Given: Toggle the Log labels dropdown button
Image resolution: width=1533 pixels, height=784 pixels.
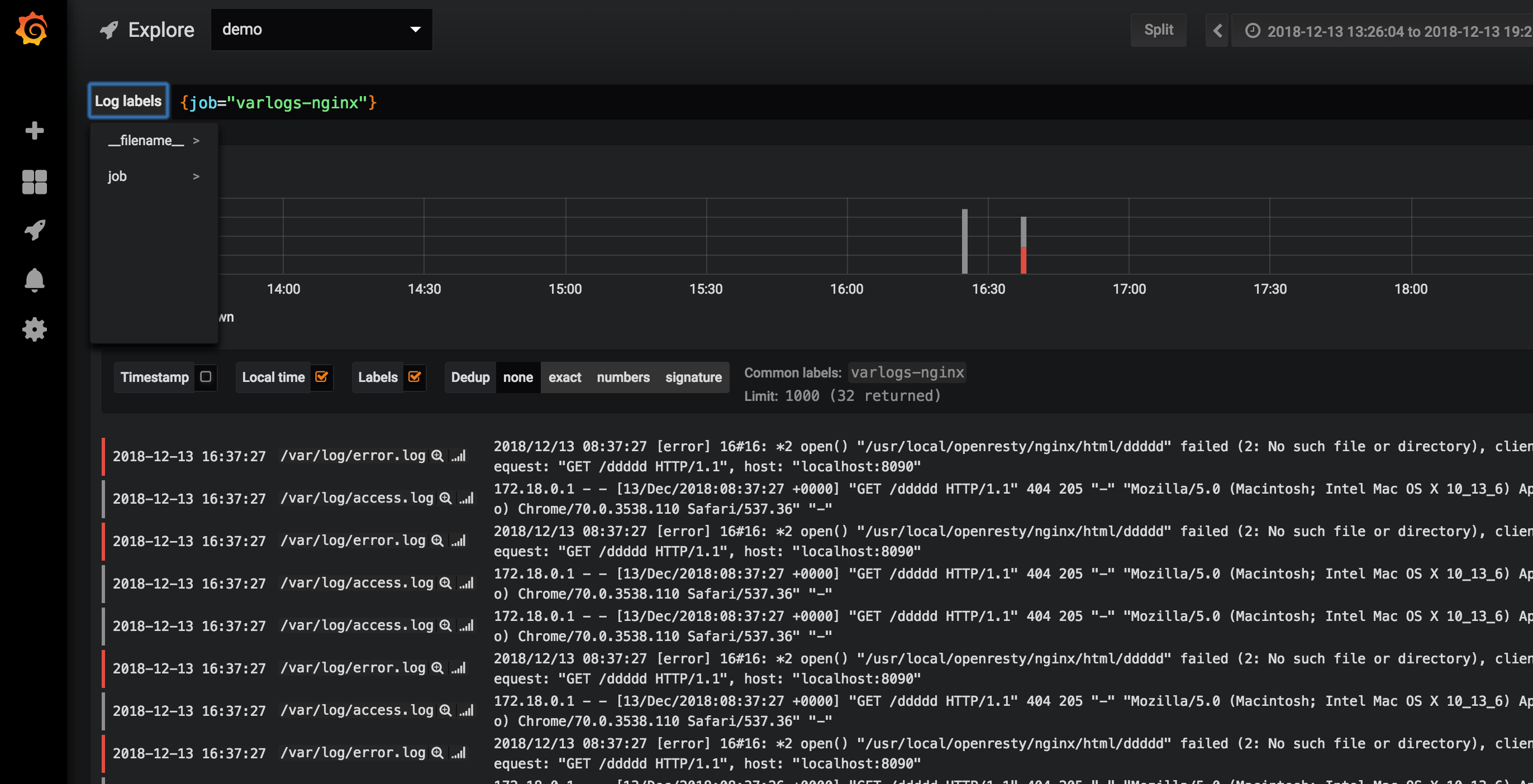Looking at the screenshot, I should pos(128,101).
